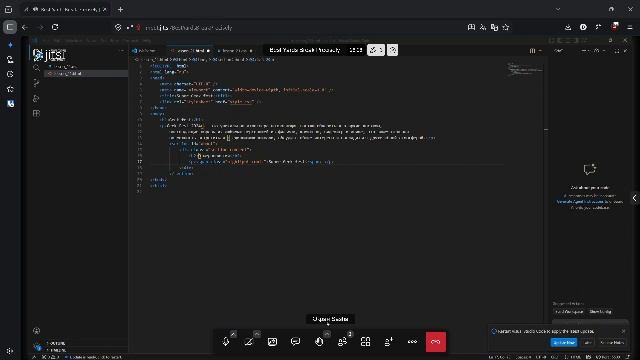Stop or start screen sharing
This screenshot has width=640, height=360.
point(272,342)
